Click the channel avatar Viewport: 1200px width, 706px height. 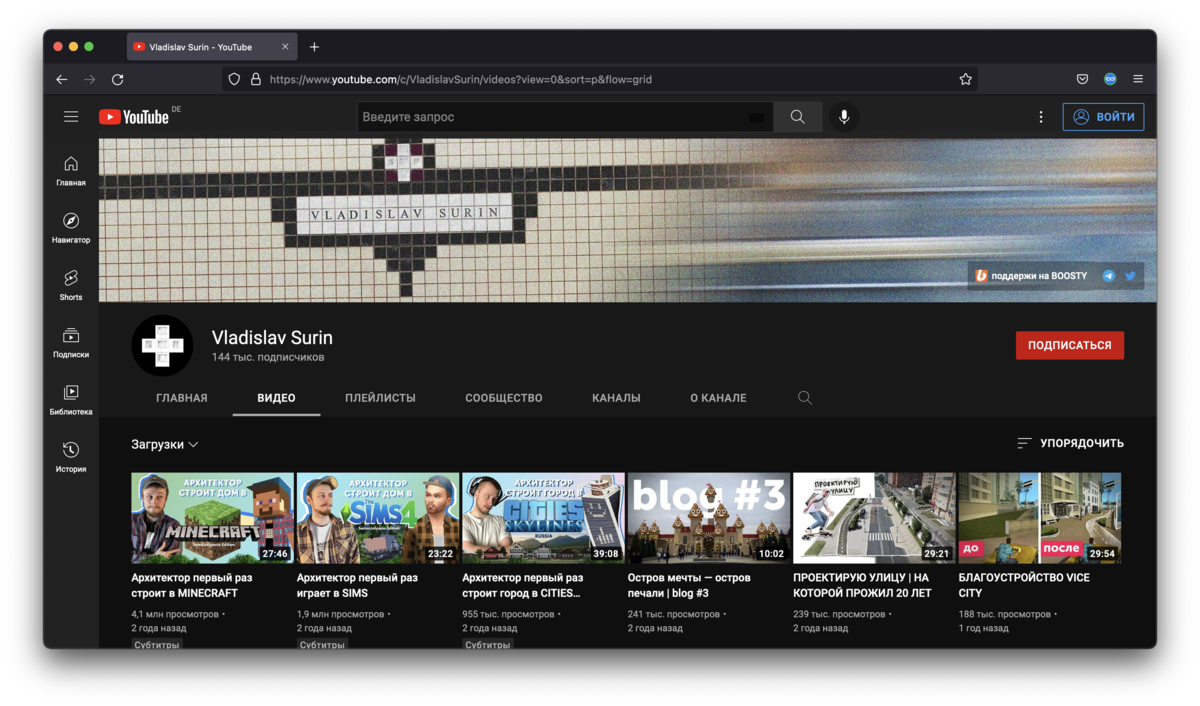[x=162, y=346]
